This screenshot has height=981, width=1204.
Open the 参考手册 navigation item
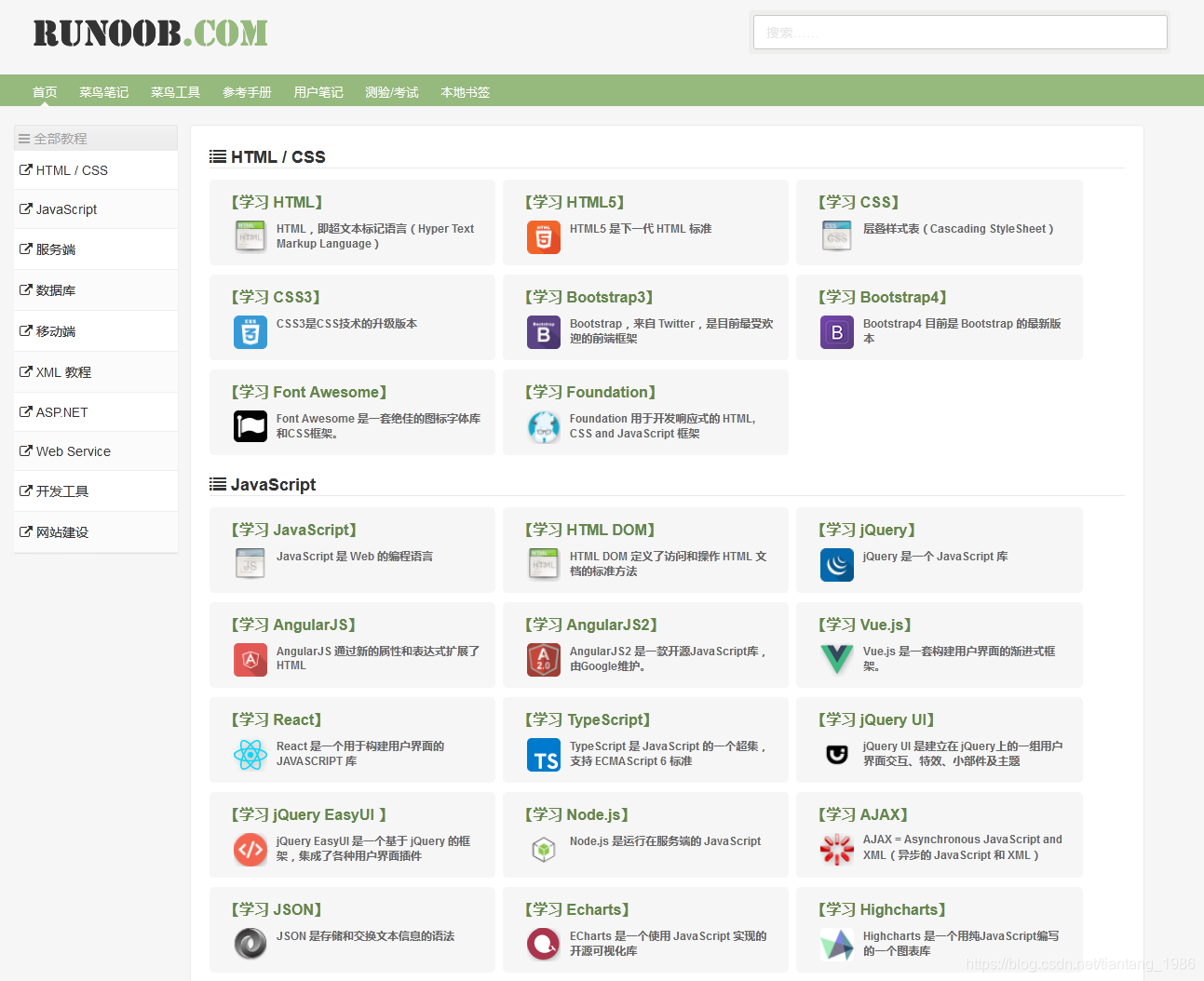[x=248, y=92]
